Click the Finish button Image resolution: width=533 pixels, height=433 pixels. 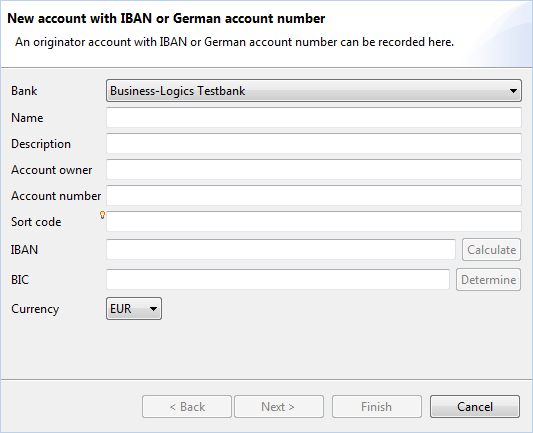377,406
